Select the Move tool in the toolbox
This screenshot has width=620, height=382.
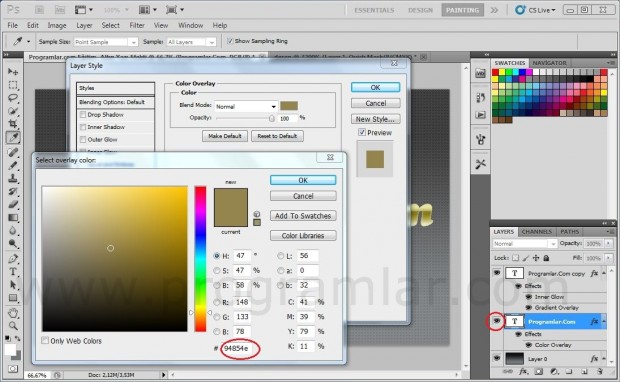(13, 72)
